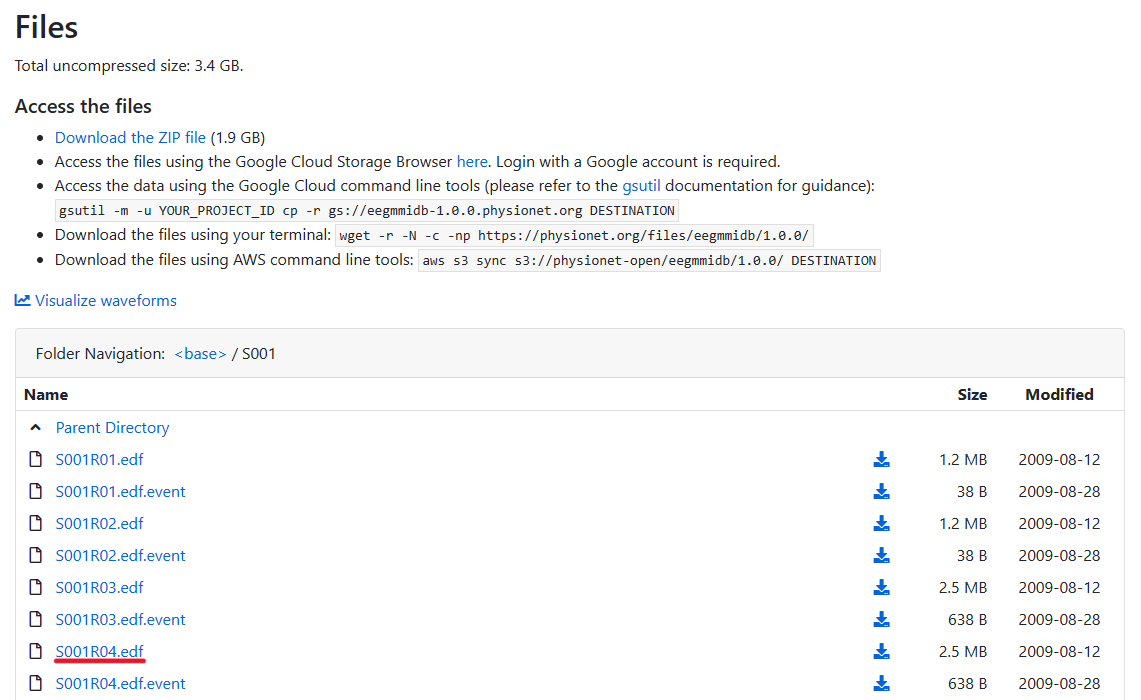Open Google Cloud Storage Browser 'here' link
The height and width of the screenshot is (700, 1141).
[472, 162]
